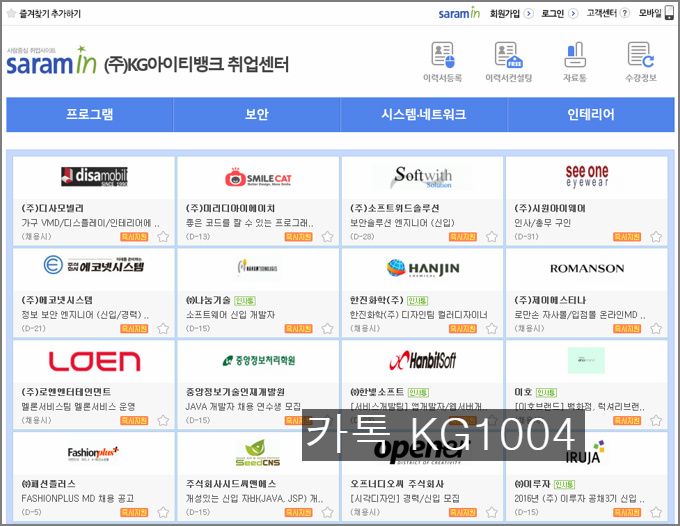The height and width of the screenshot is (526, 680).
Task: Open the HANJIN company logo
Action: (423, 268)
